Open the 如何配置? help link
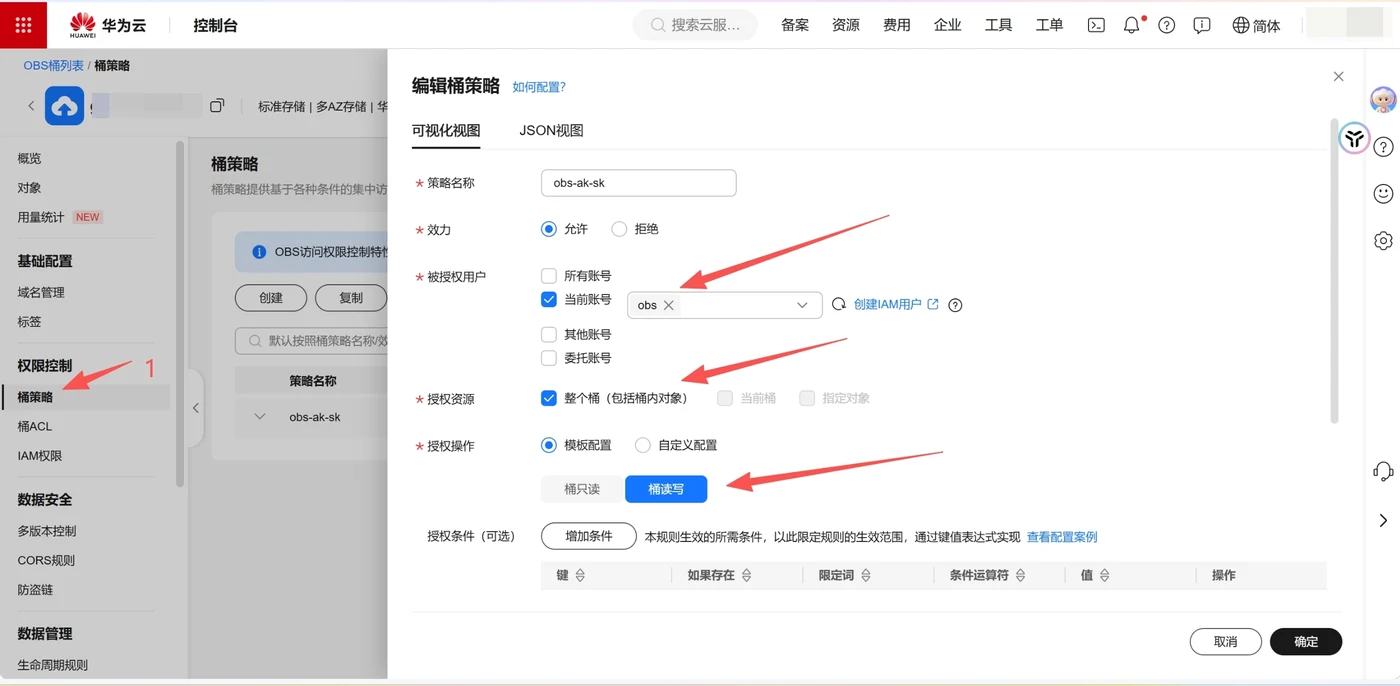This screenshot has width=1400, height=686. pos(539,87)
